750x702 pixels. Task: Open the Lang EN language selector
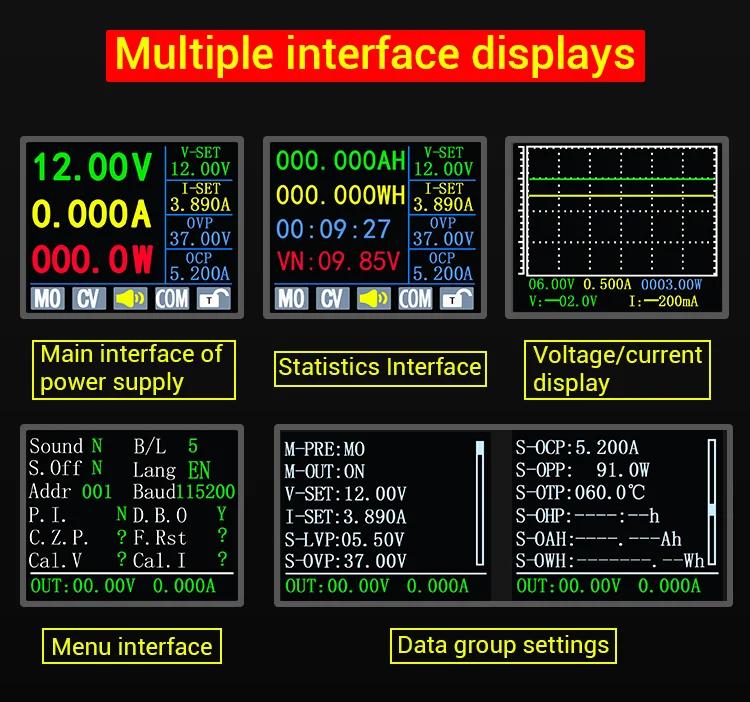[198, 469]
